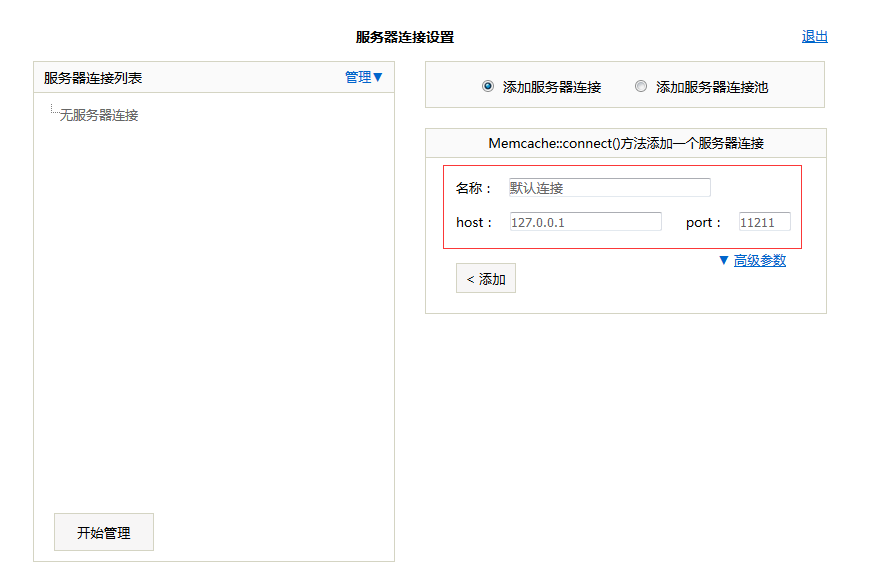883x582 pixels.
Task: Click the 名称 input showing 默认连接
Action: click(608, 187)
